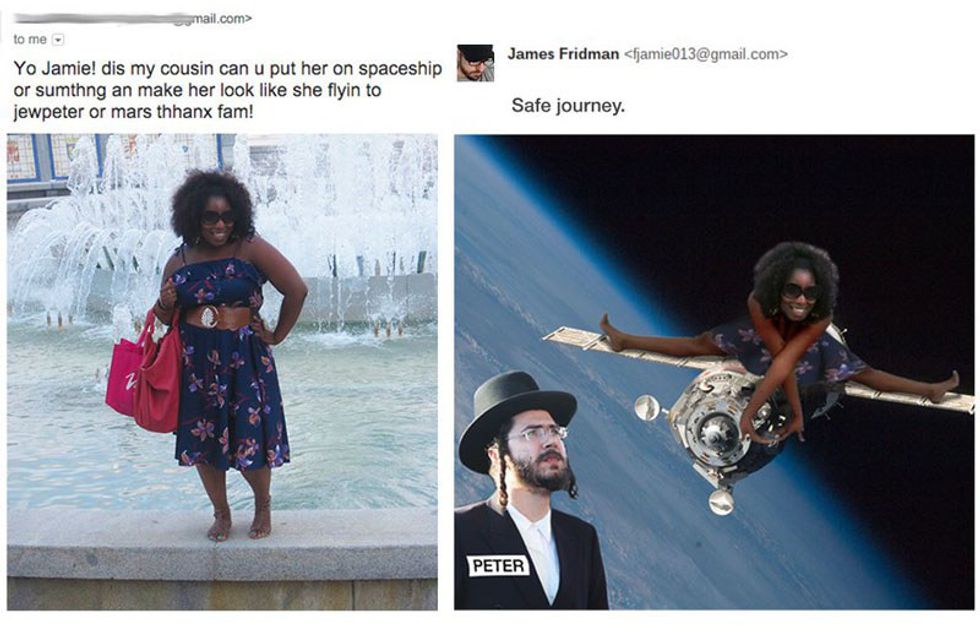Click the PETER name tag label
The image size is (980, 625).
pos(498,566)
